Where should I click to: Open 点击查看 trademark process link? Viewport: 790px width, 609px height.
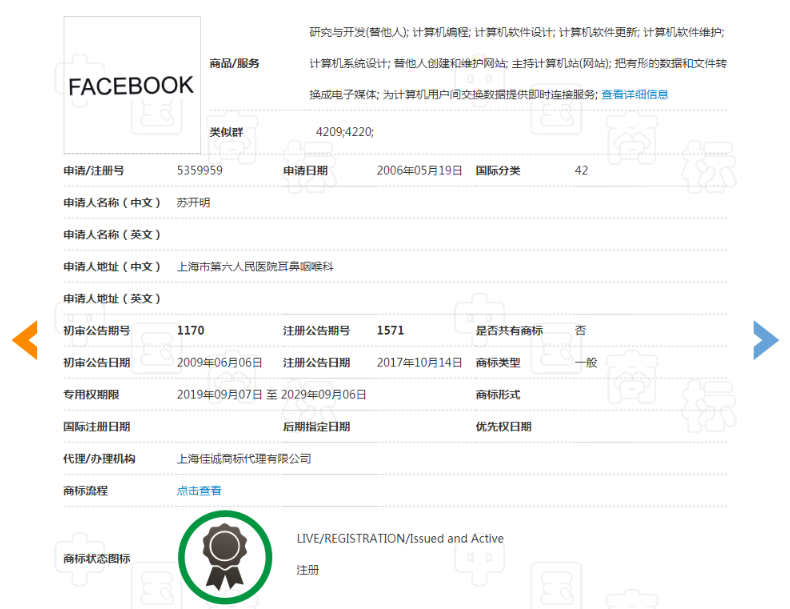pos(199,491)
